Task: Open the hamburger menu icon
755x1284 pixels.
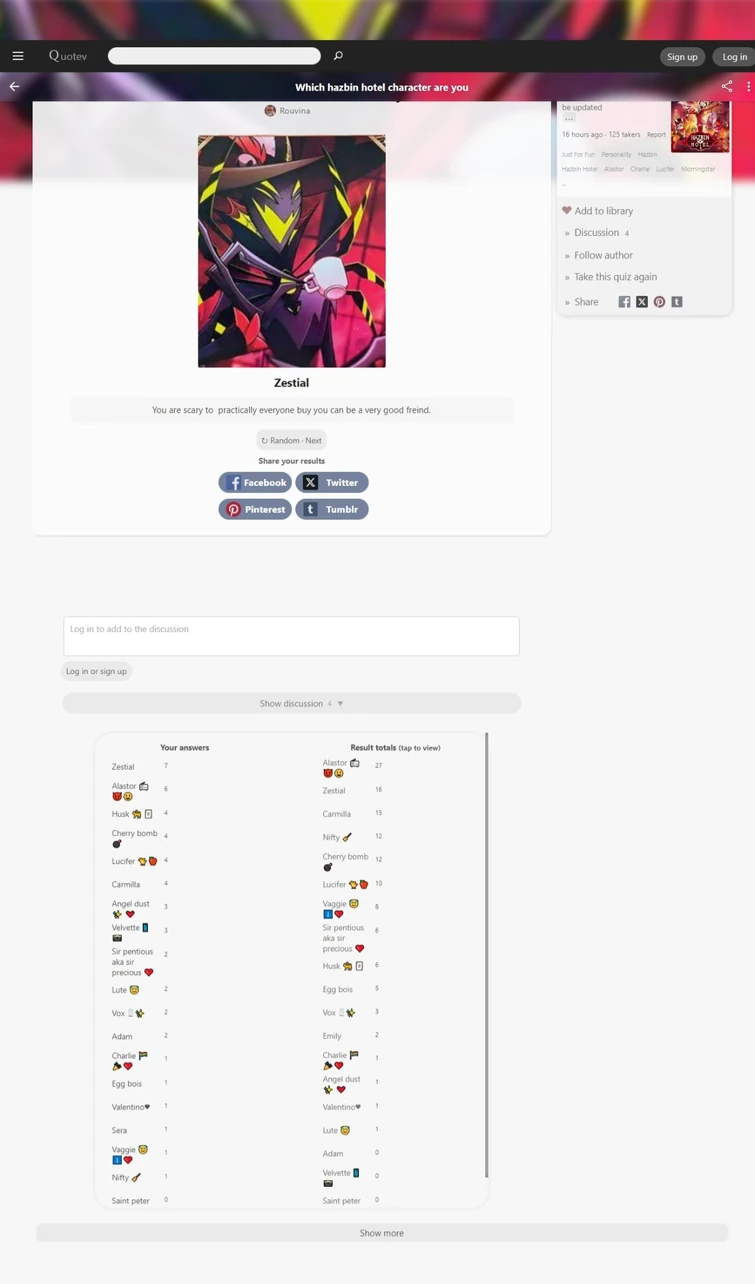Action: coord(18,56)
